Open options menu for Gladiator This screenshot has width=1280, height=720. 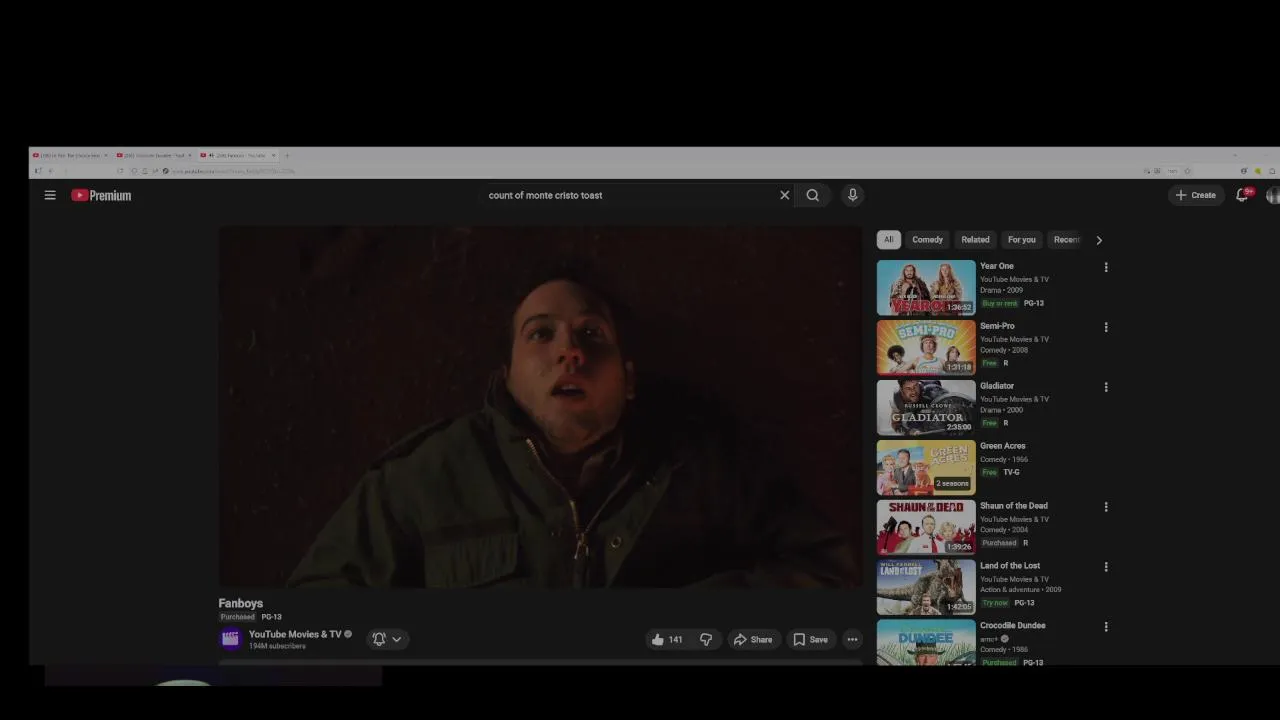(x=1106, y=387)
